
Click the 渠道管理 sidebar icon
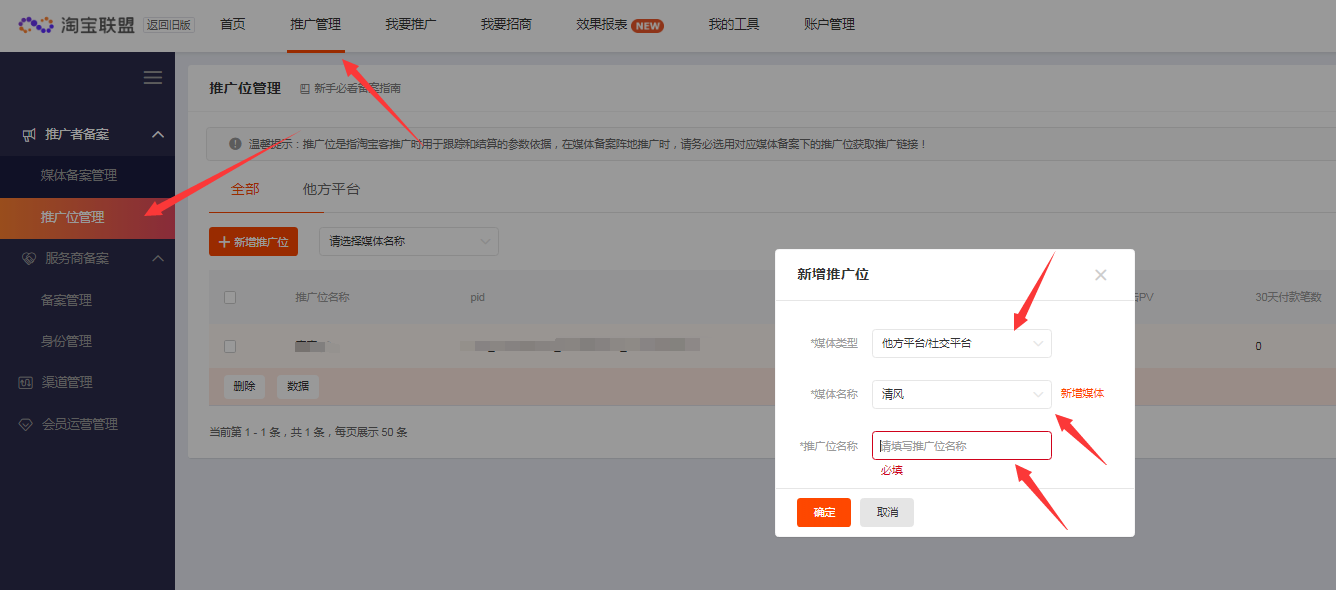[x=26, y=382]
